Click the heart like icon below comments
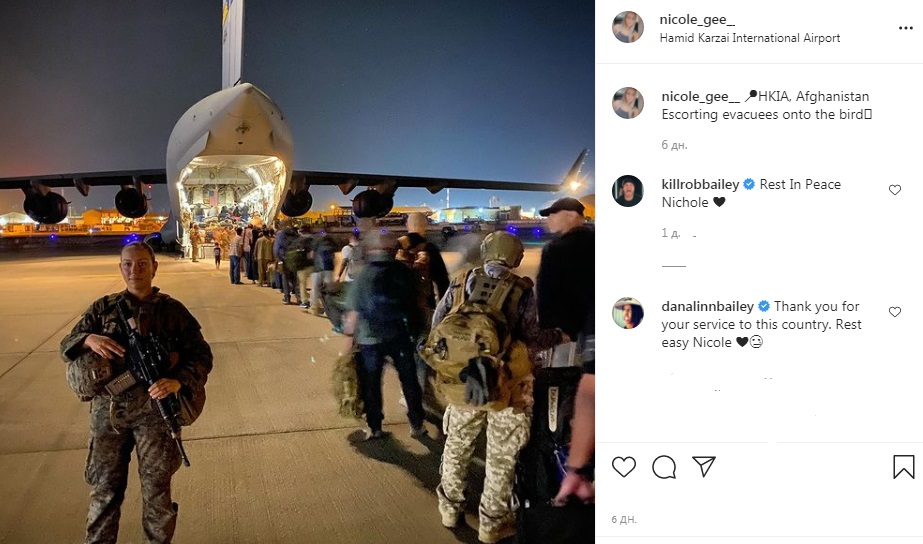This screenshot has height=544, width=923. [x=624, y=467]
